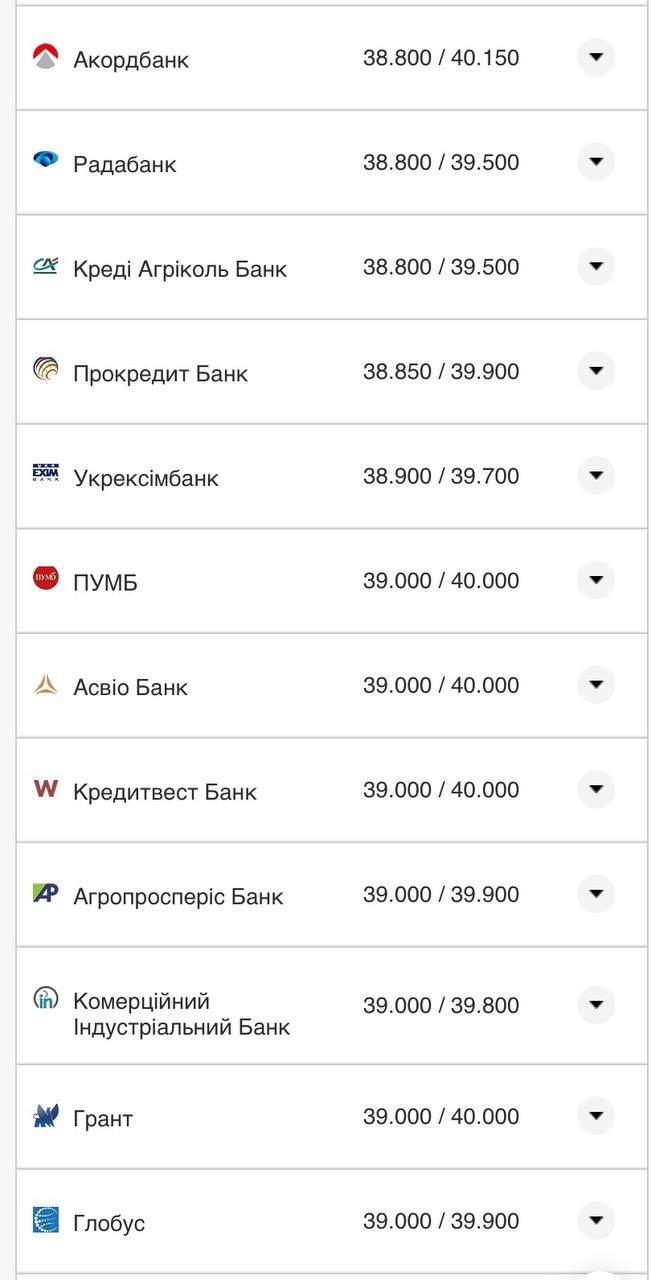Click the Прокредит Банк logo icon

tap(46, 370)
